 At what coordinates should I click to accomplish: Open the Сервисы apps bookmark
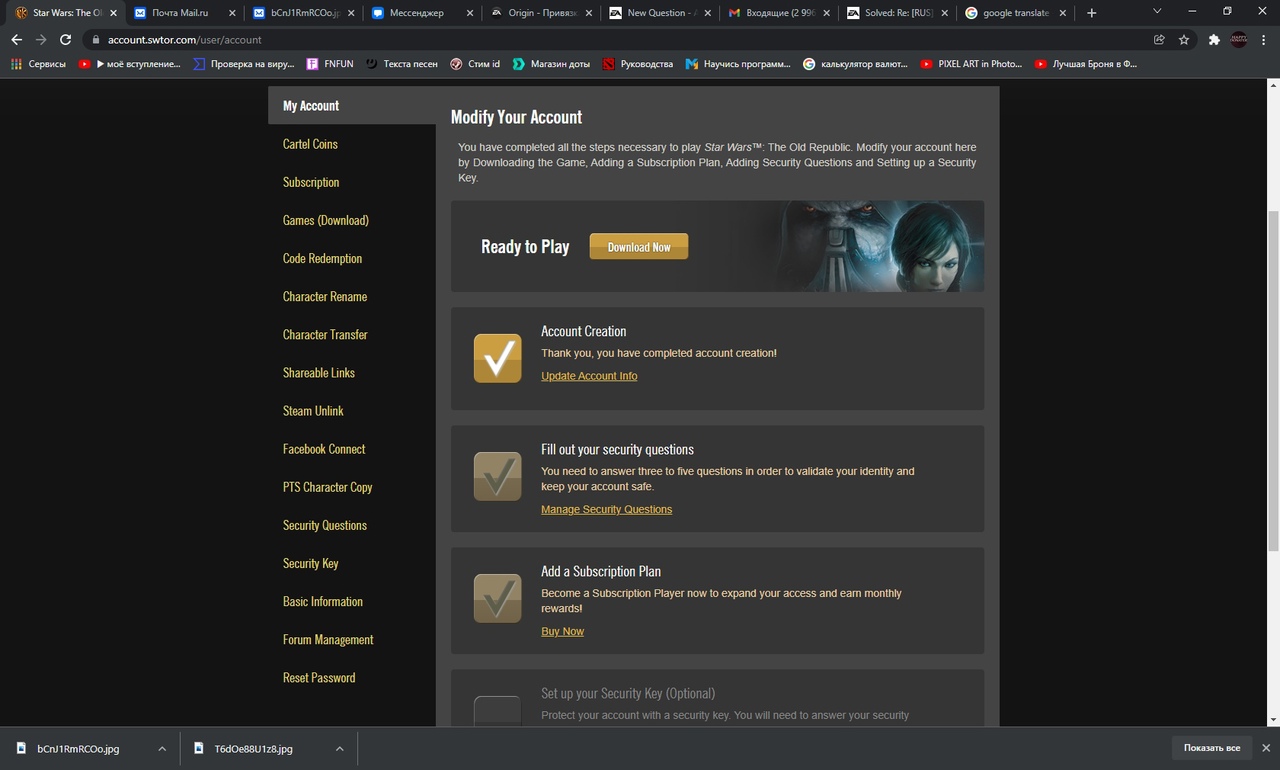point(38,64)
